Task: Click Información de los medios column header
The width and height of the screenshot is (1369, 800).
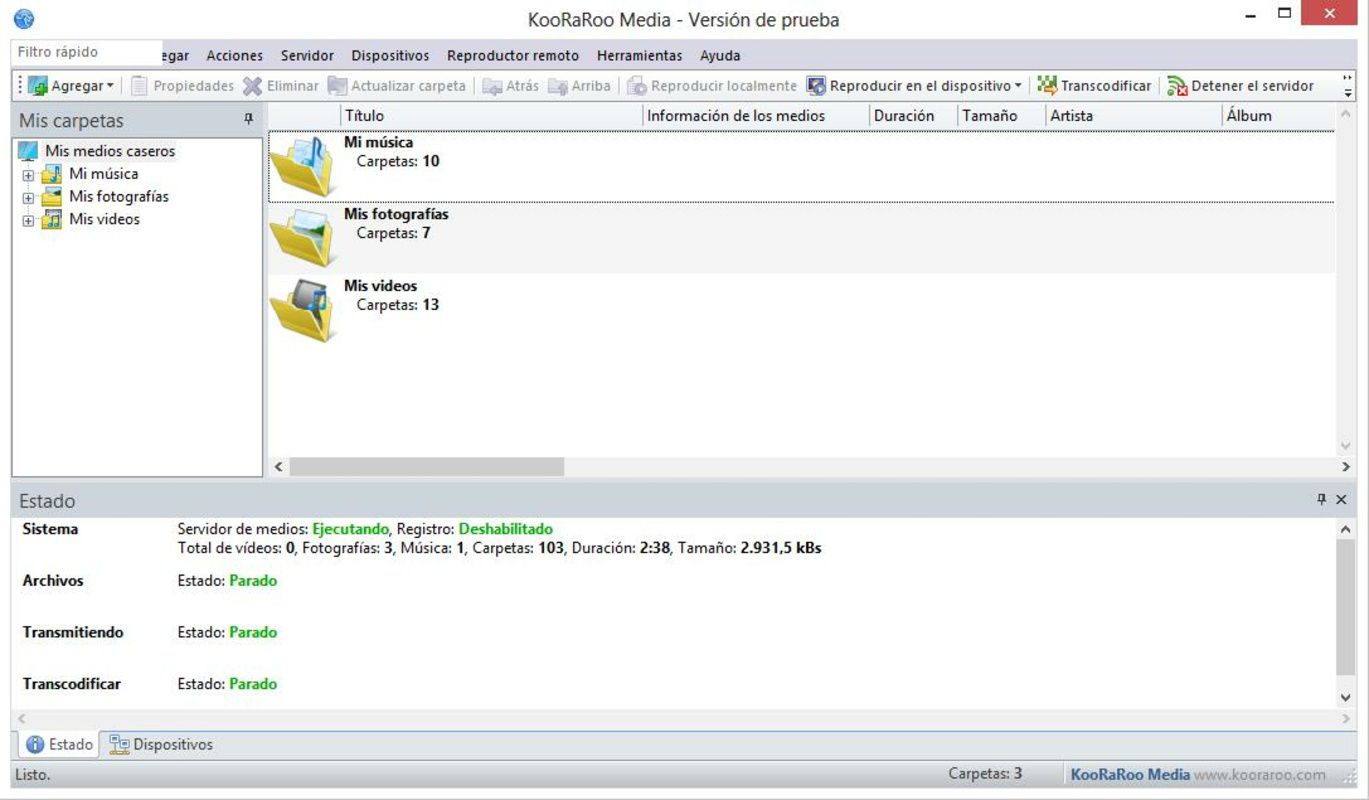Action: pyautogui.click(x=755, y=116)
